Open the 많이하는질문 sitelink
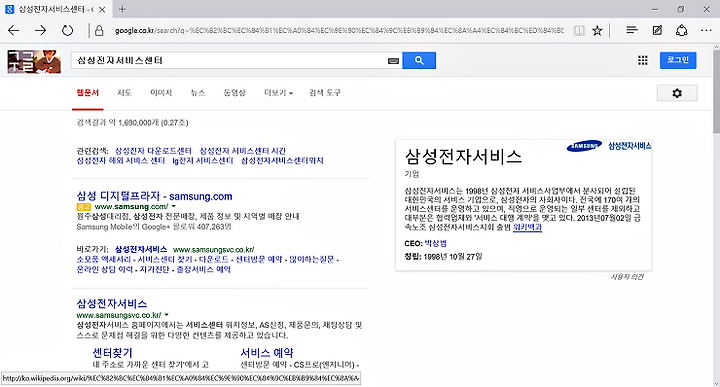This screenshot has width=720, height=387. (x=311, y=259)
